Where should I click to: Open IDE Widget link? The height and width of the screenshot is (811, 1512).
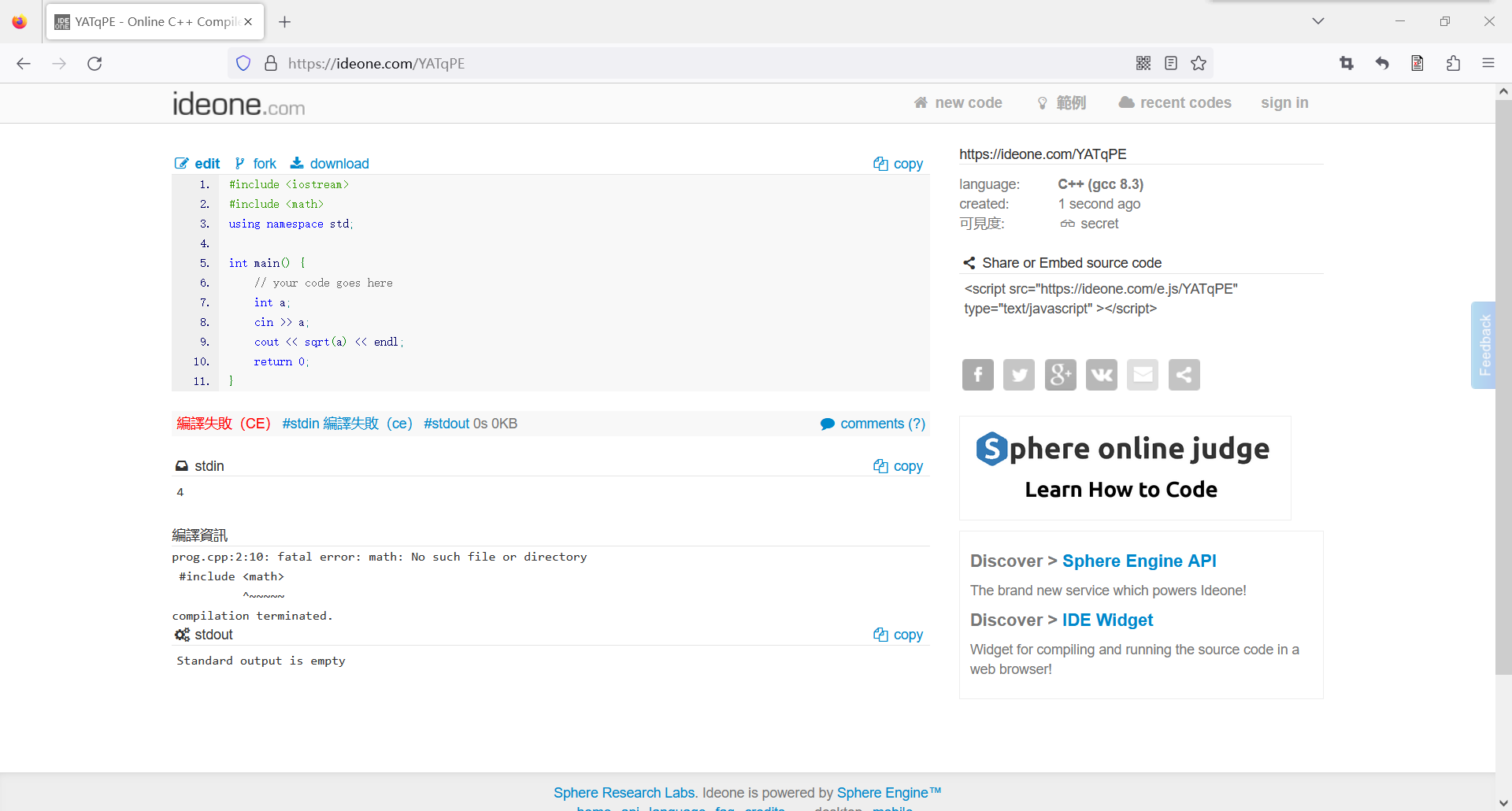[1107, 620]
